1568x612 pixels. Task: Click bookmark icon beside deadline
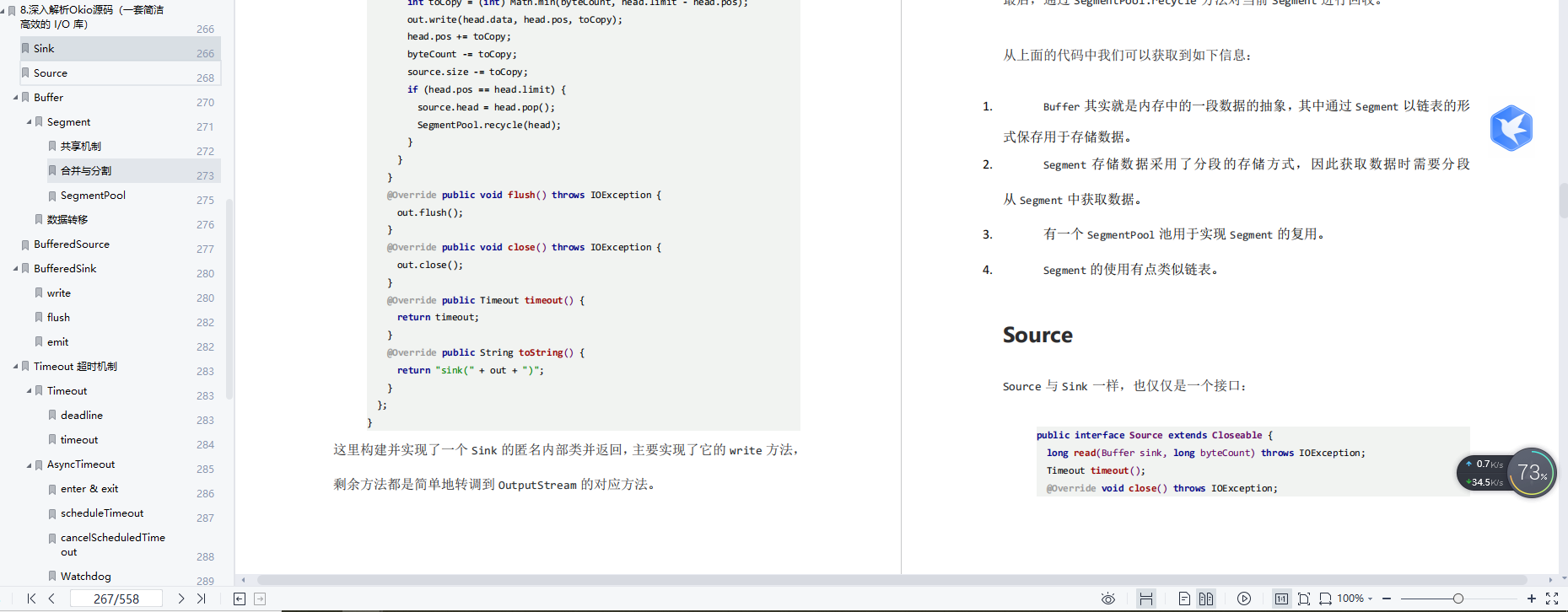(x=52, y=416)
